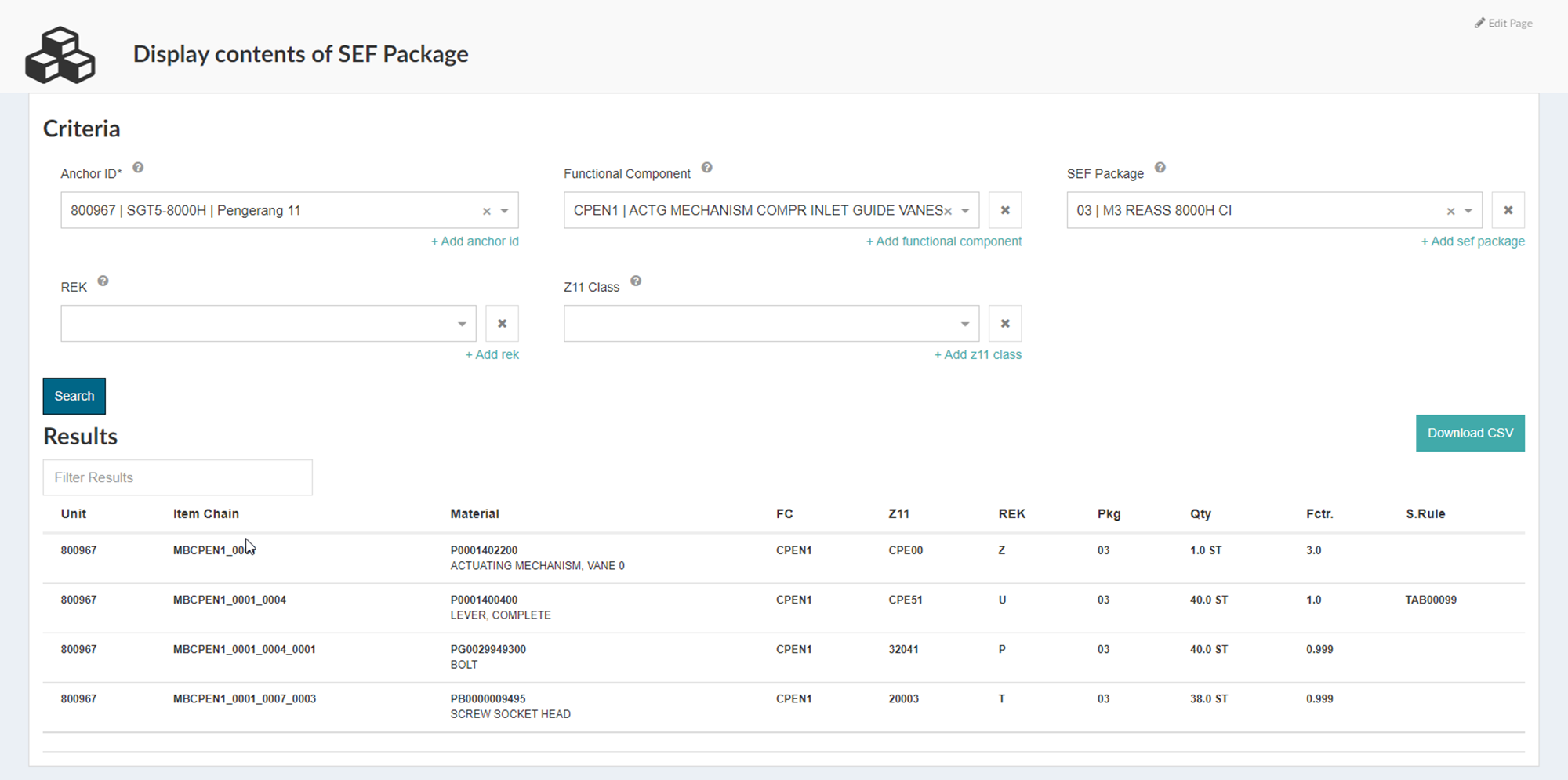Remove the REK row with X button
Screen dimensions: 1568x780
coord(503,324)
